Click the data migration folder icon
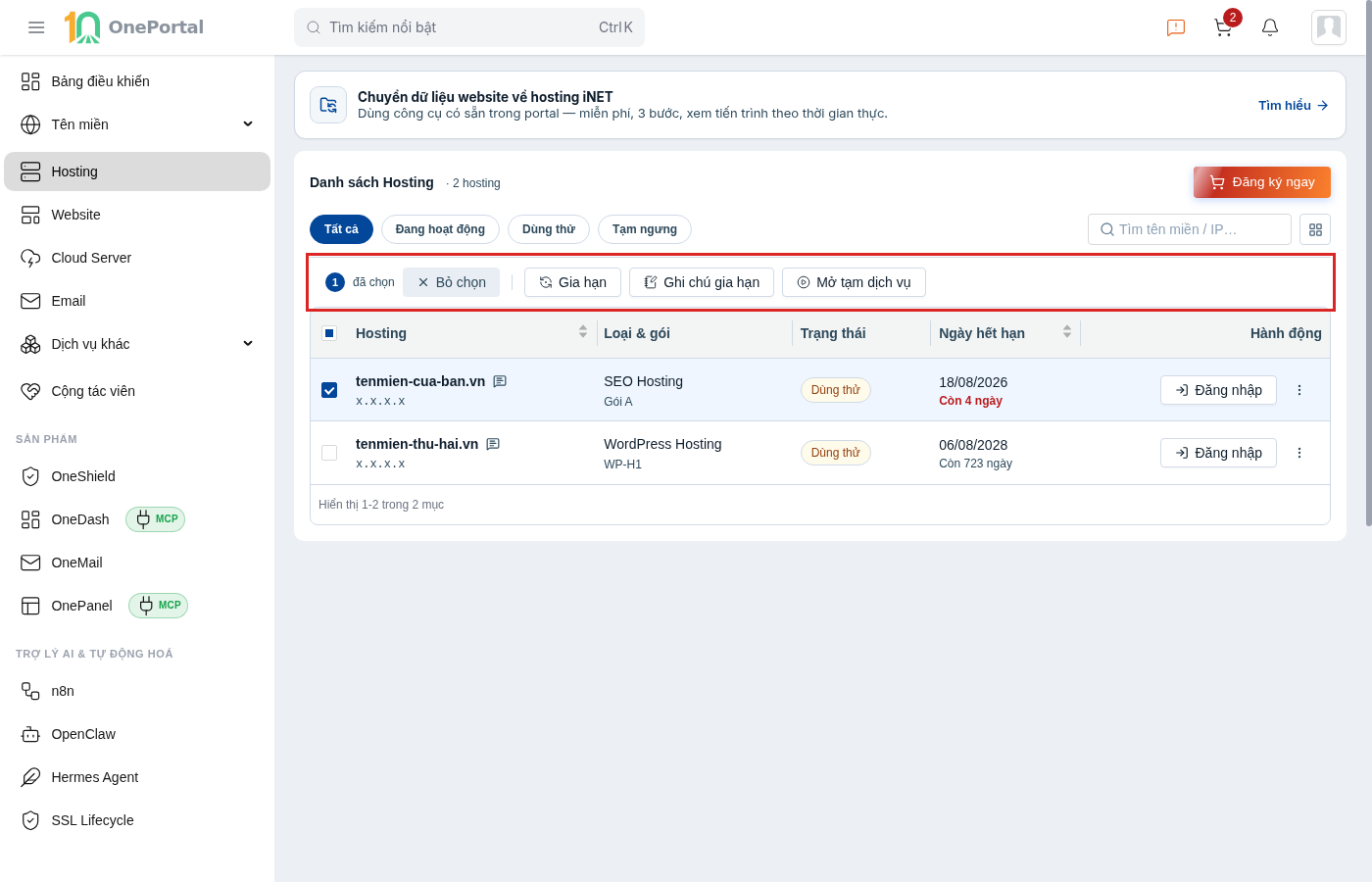 pos(328,105)
